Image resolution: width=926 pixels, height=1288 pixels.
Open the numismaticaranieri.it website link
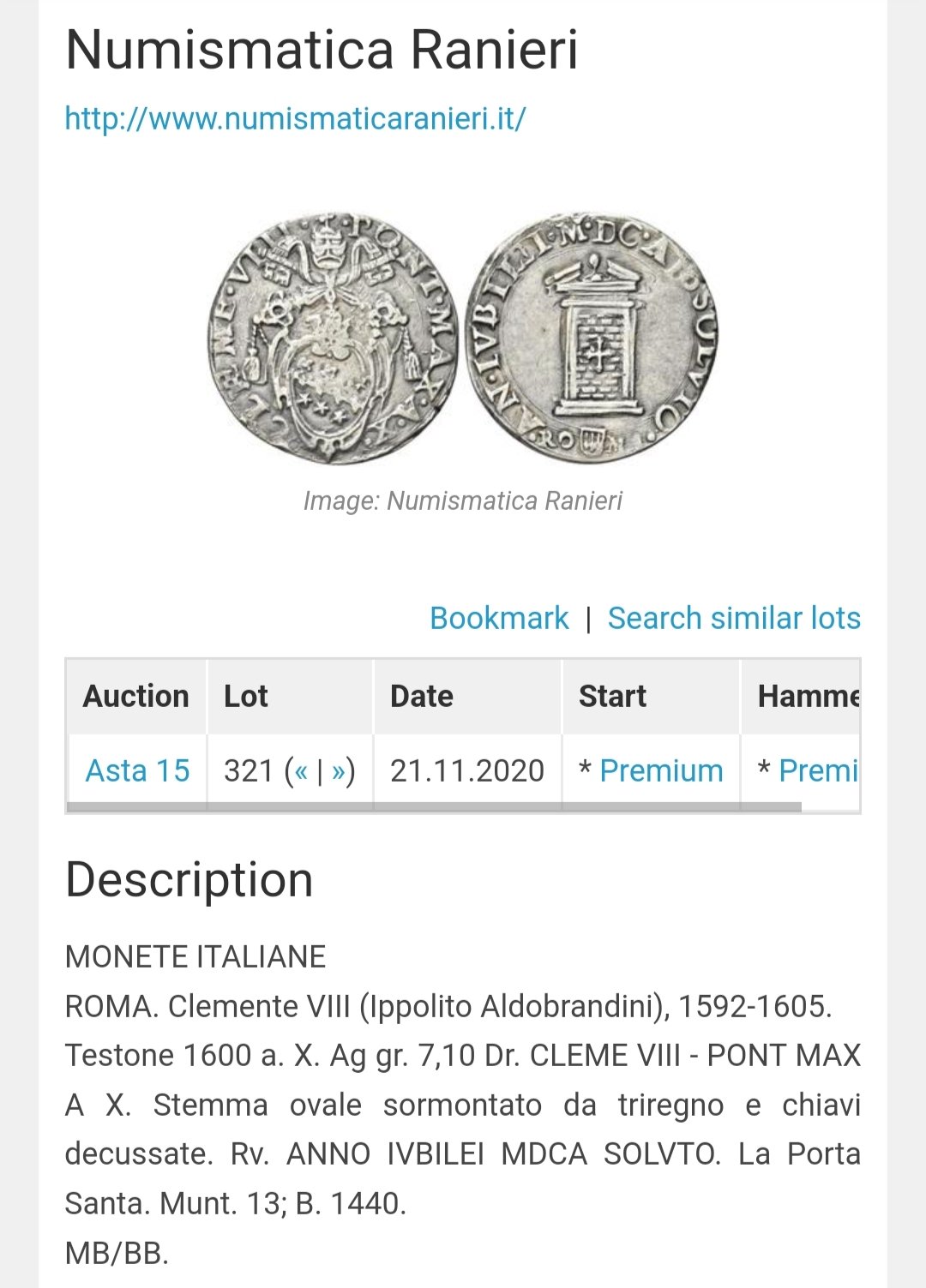pos(295,118)
